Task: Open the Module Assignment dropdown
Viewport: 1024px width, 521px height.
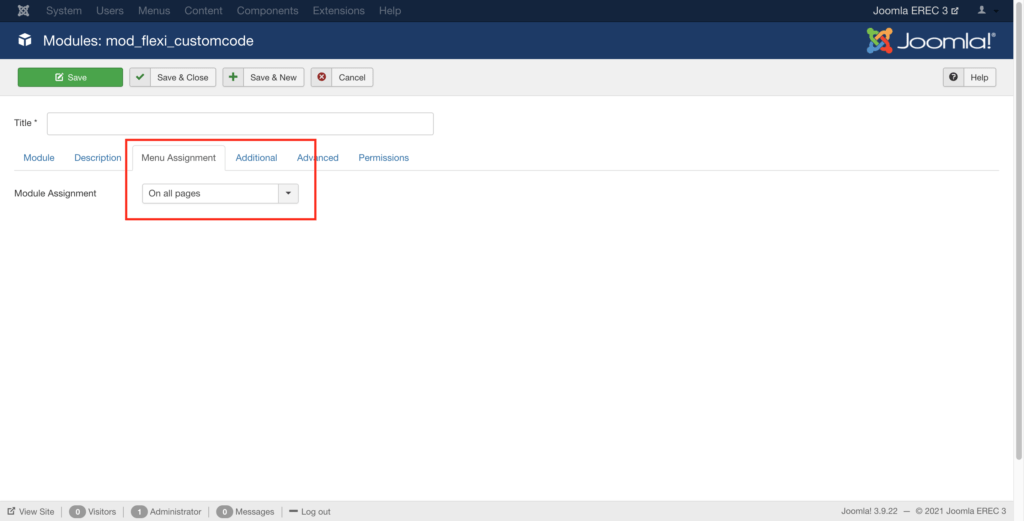Action: pyautogui.click(x=220, y=193)
